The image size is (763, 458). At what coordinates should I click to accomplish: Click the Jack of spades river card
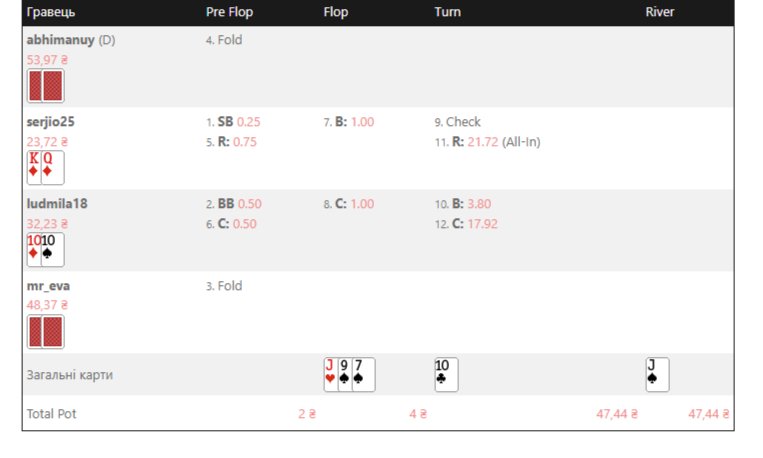[x=657, y=375]
